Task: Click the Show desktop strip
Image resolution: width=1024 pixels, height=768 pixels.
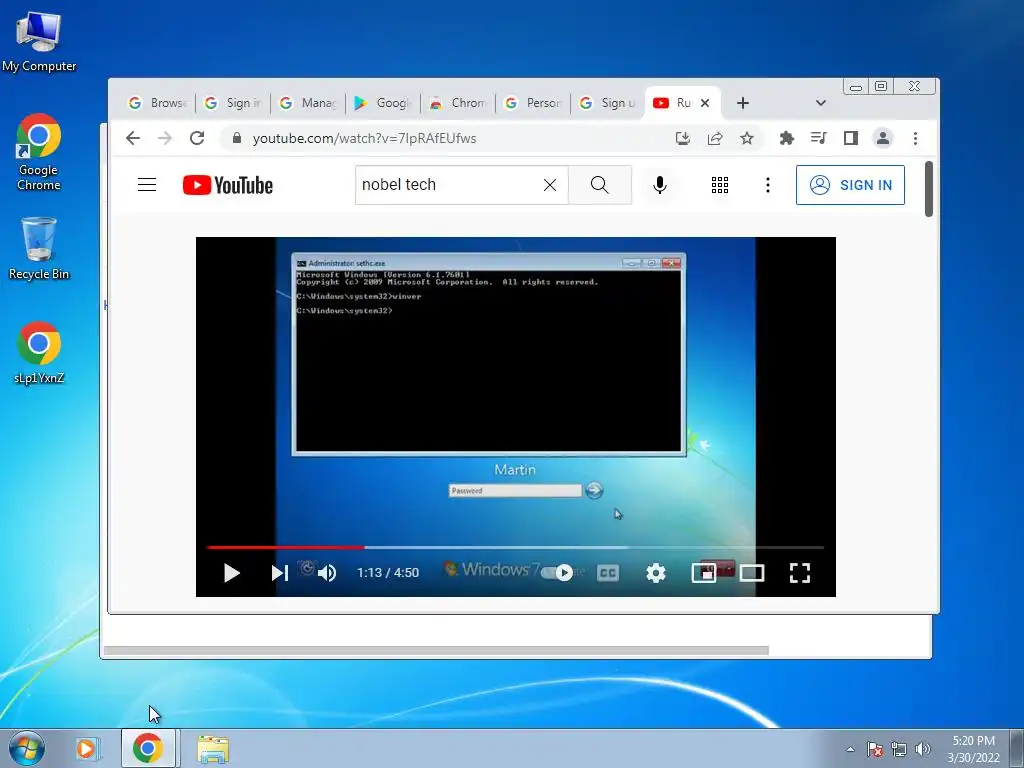Action: point(1017,748)
